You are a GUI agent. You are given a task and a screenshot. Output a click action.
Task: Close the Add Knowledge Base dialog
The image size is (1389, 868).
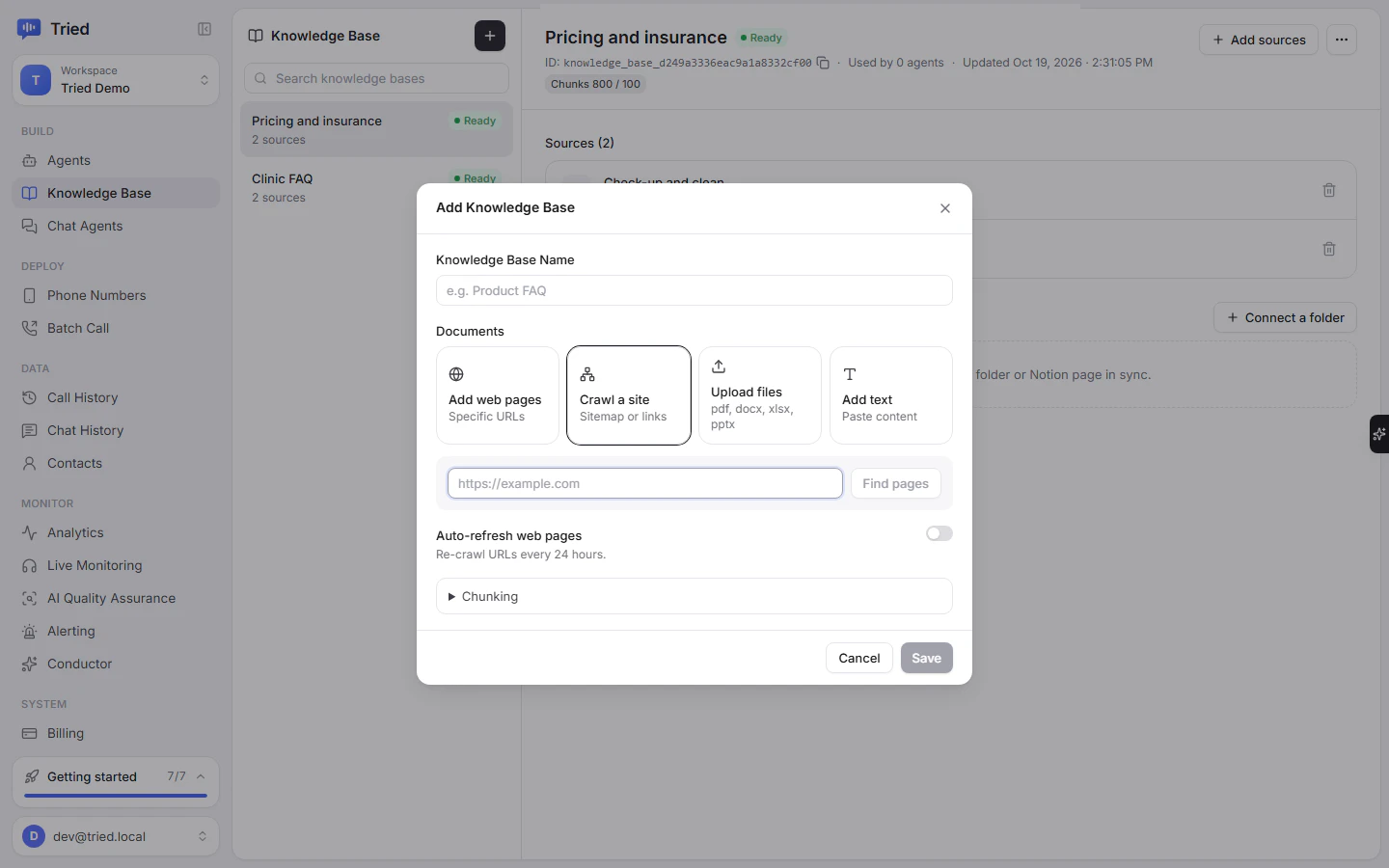[x=945, y=208]
